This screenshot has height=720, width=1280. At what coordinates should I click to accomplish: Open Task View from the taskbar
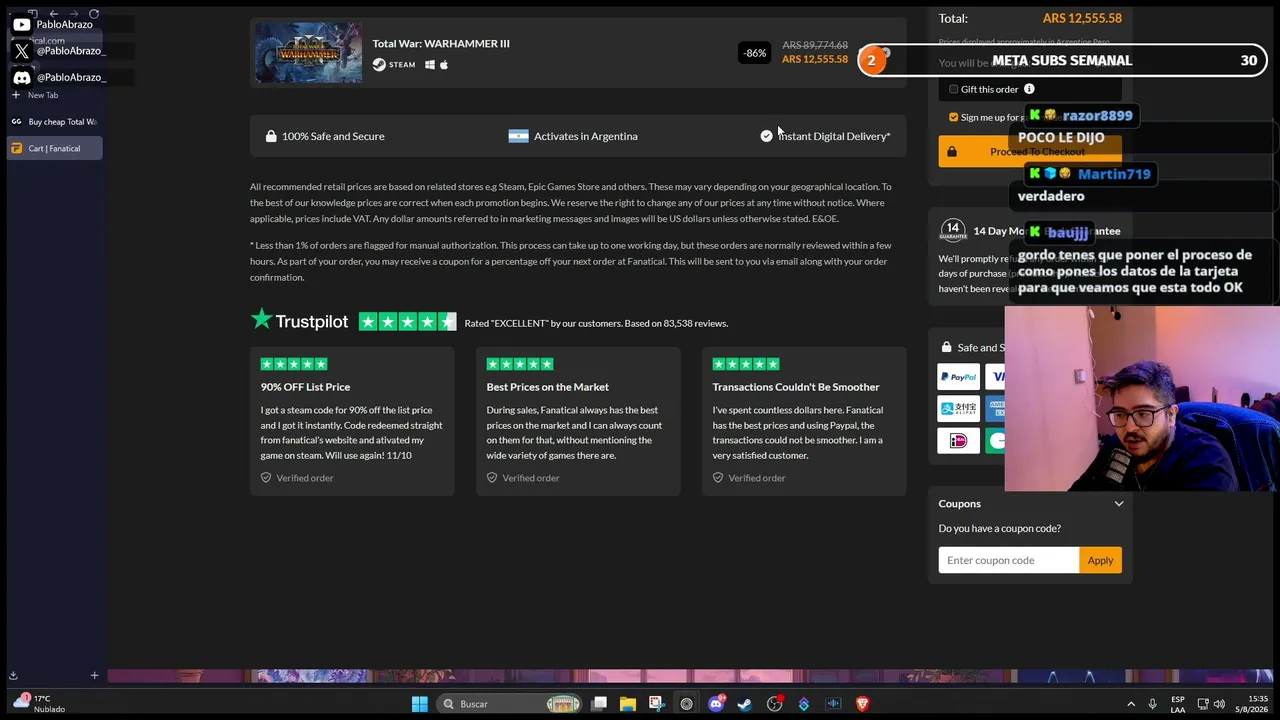(x=599, y=704)
